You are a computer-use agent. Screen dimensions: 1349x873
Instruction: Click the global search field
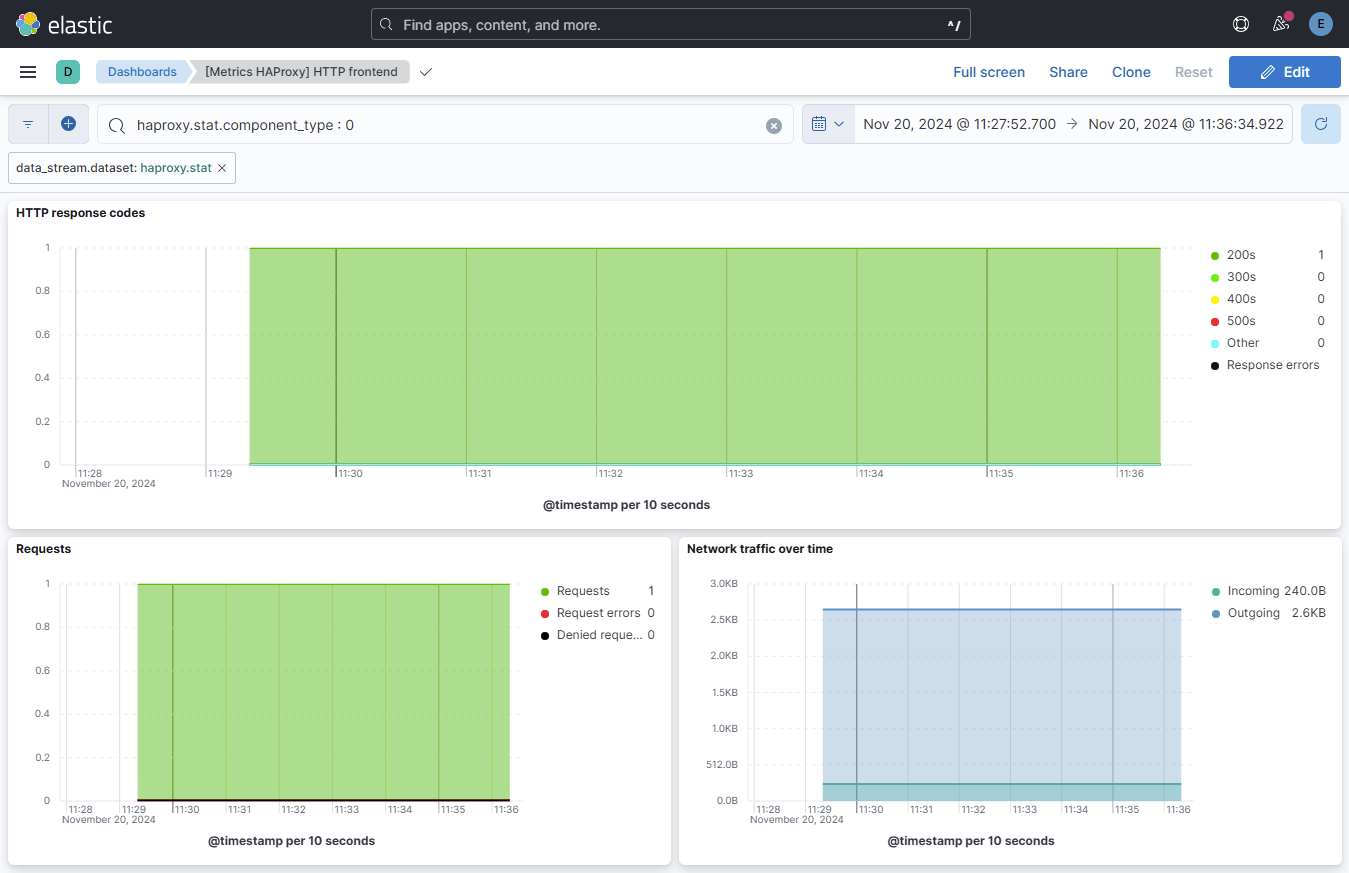[670, 23]
